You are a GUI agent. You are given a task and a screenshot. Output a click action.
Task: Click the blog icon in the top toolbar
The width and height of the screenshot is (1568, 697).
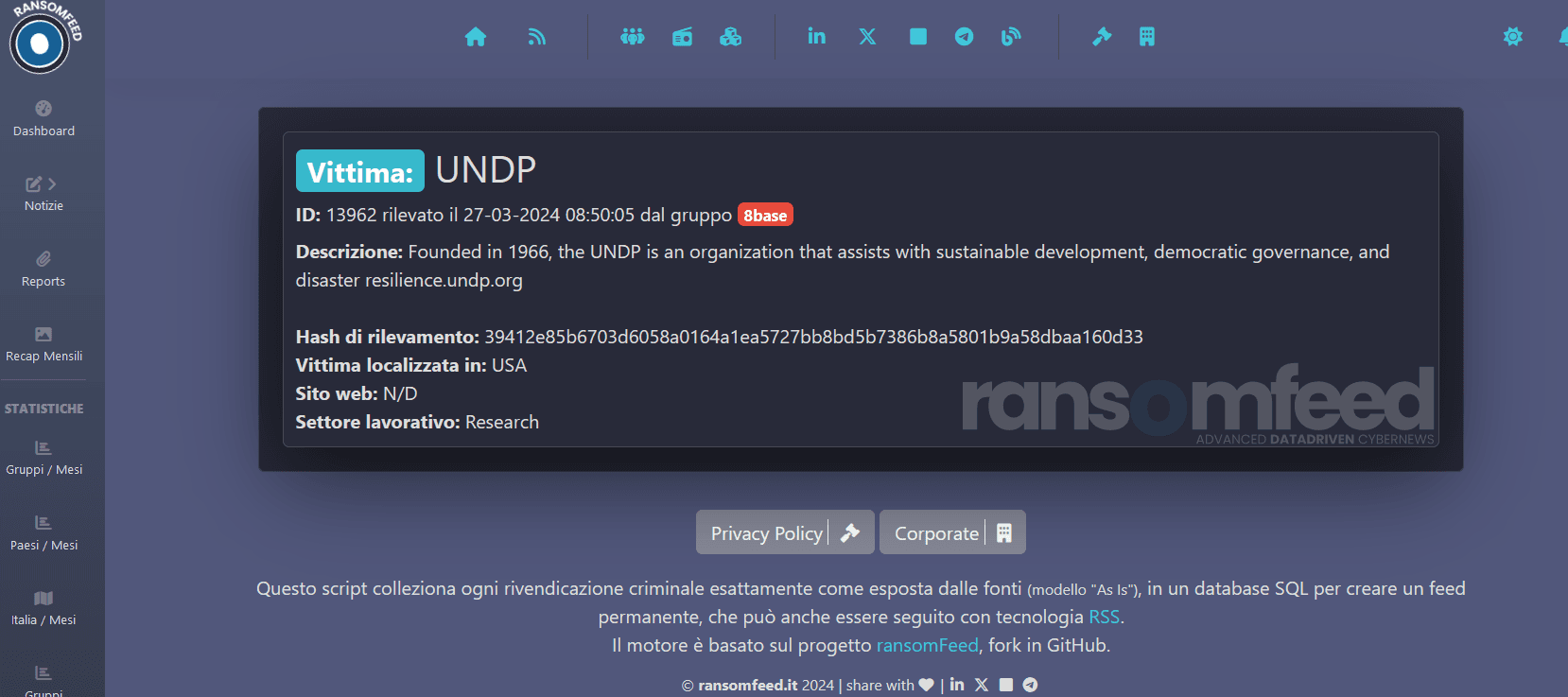(1011, 37)
